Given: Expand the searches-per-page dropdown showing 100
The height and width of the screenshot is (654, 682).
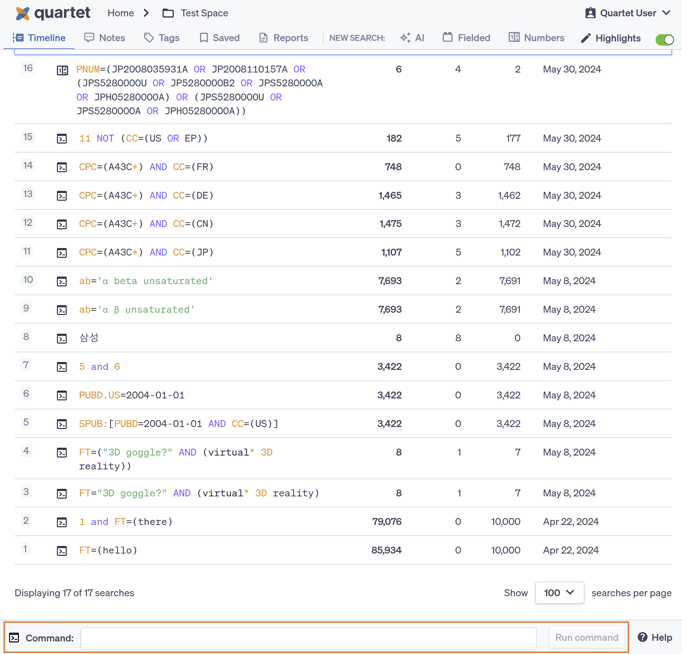Looking at the screenshot, I should (559, 593).
